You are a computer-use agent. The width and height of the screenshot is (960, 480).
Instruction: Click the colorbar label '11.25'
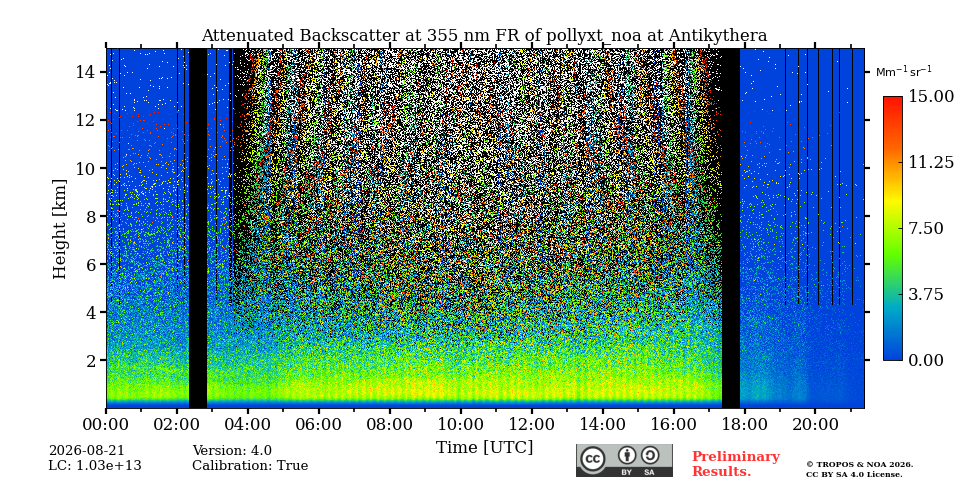click(931, 162)
